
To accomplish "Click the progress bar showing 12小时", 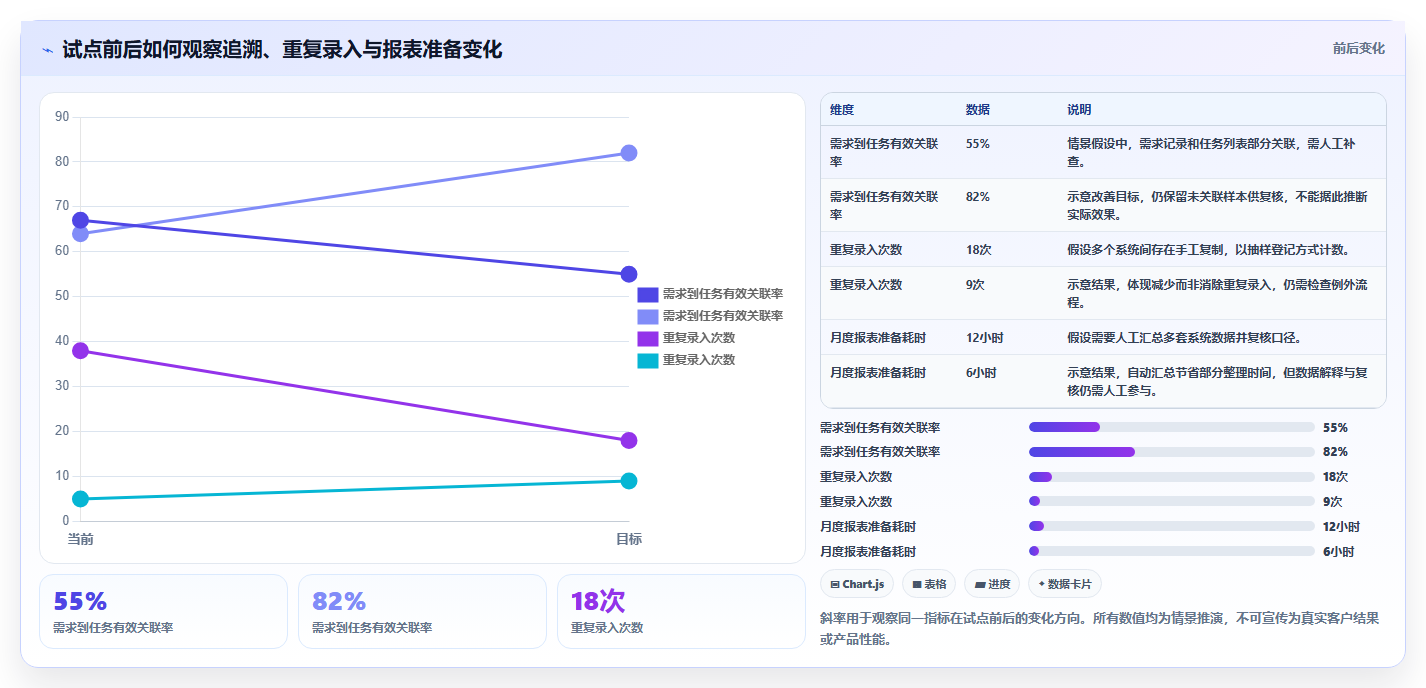I will coord(1172,526).
